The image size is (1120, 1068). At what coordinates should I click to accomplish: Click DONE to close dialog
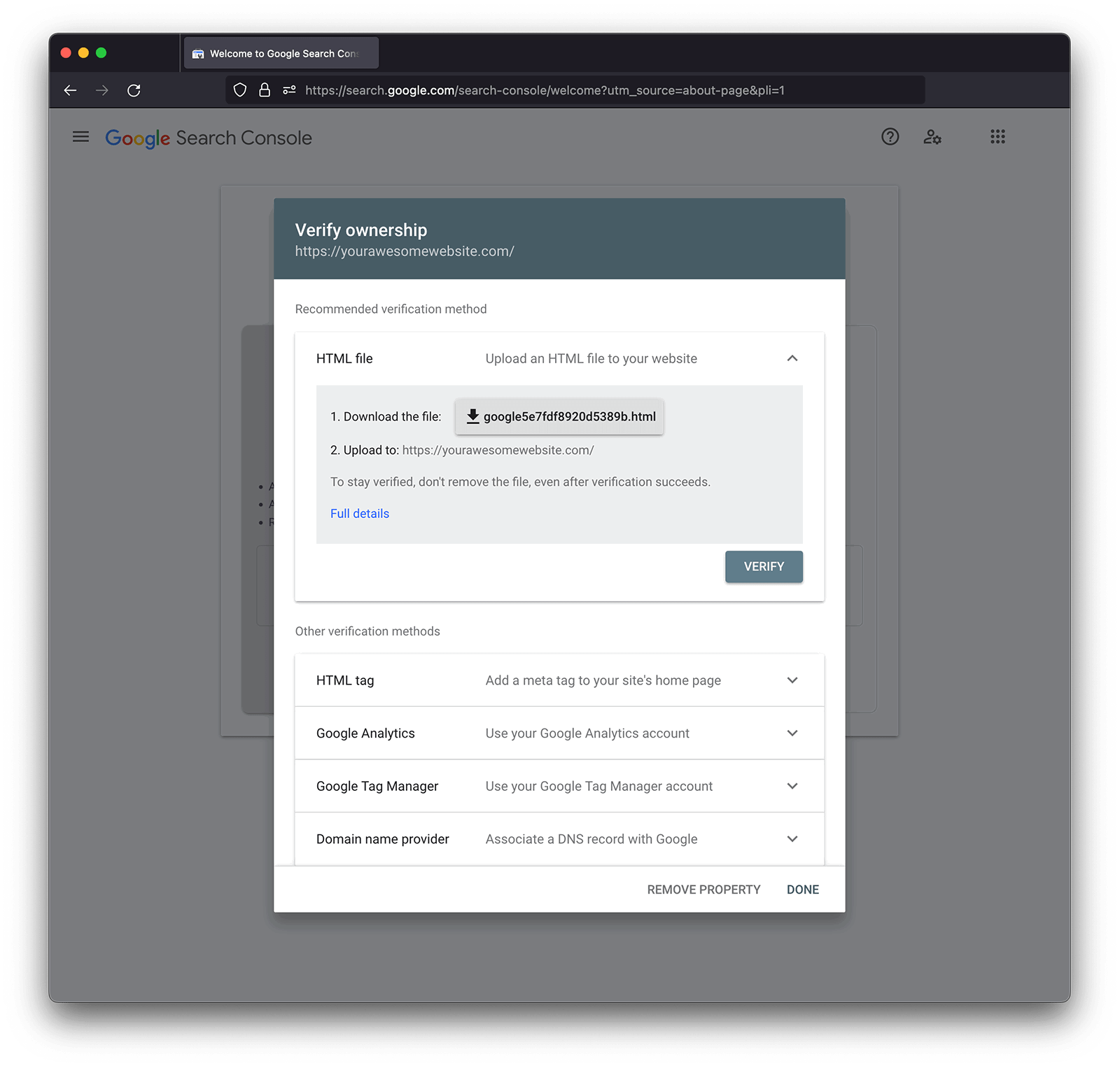(x=803, y=890)
